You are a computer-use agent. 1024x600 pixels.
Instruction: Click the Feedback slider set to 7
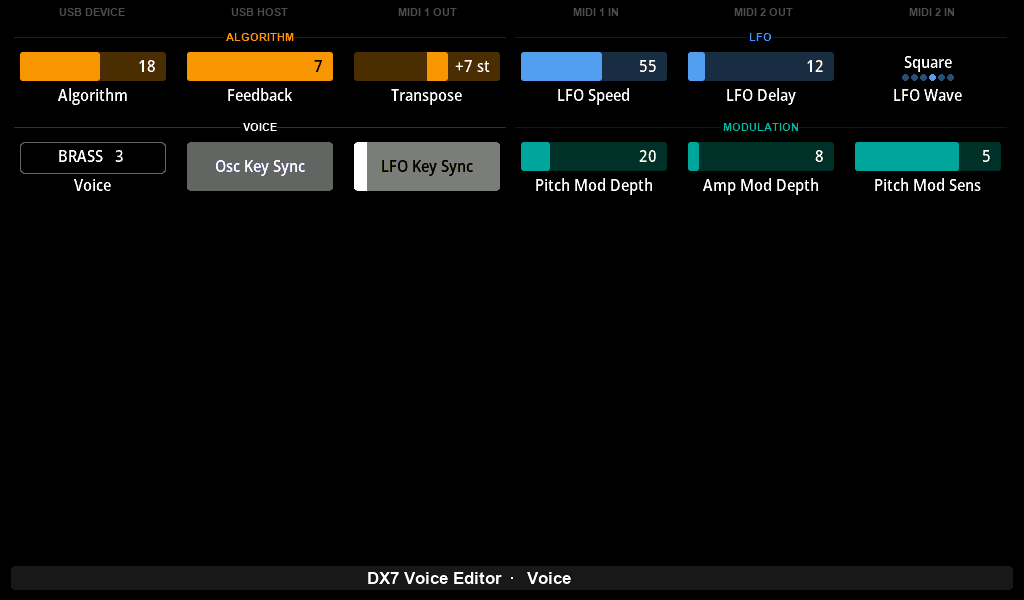(x=260, y=67)
